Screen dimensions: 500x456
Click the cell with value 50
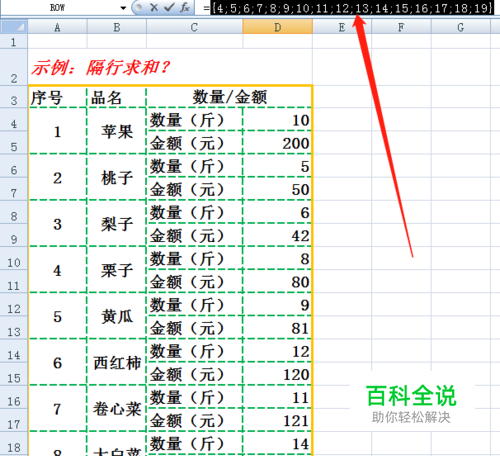click(x=277, y=189)
